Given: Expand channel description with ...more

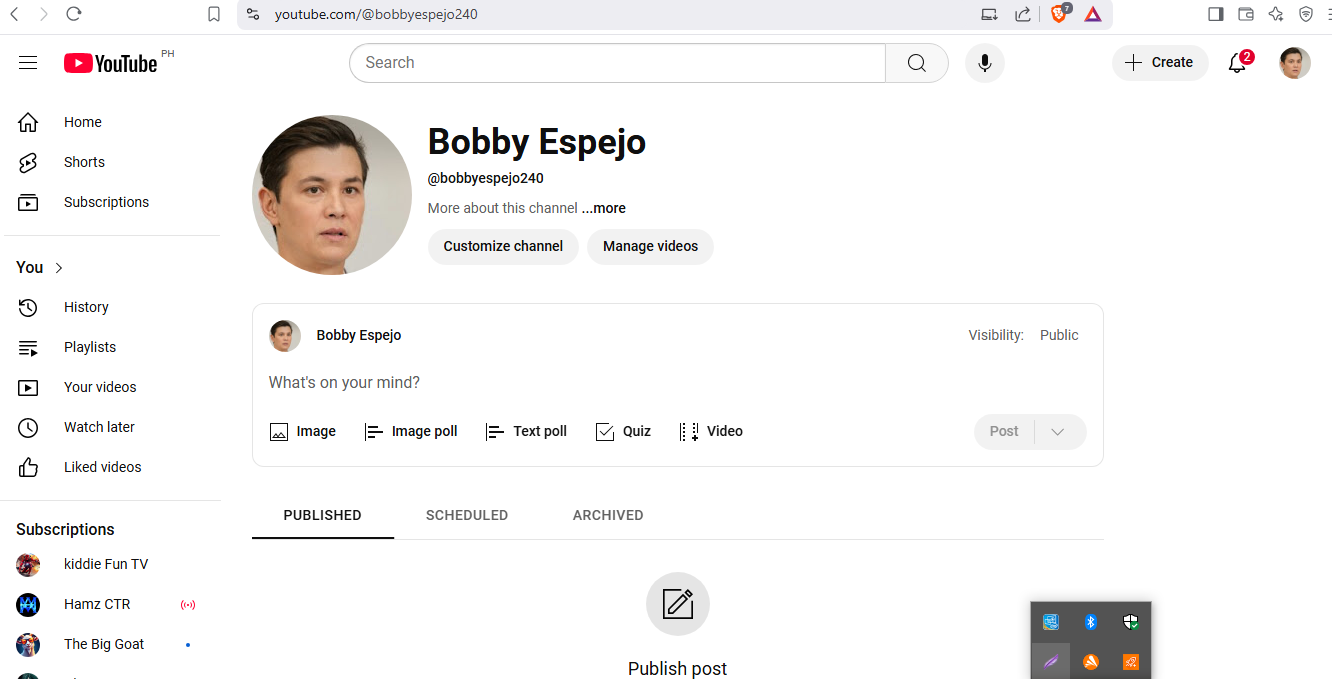Looking at the screenshot, I should tap(604, 209).
